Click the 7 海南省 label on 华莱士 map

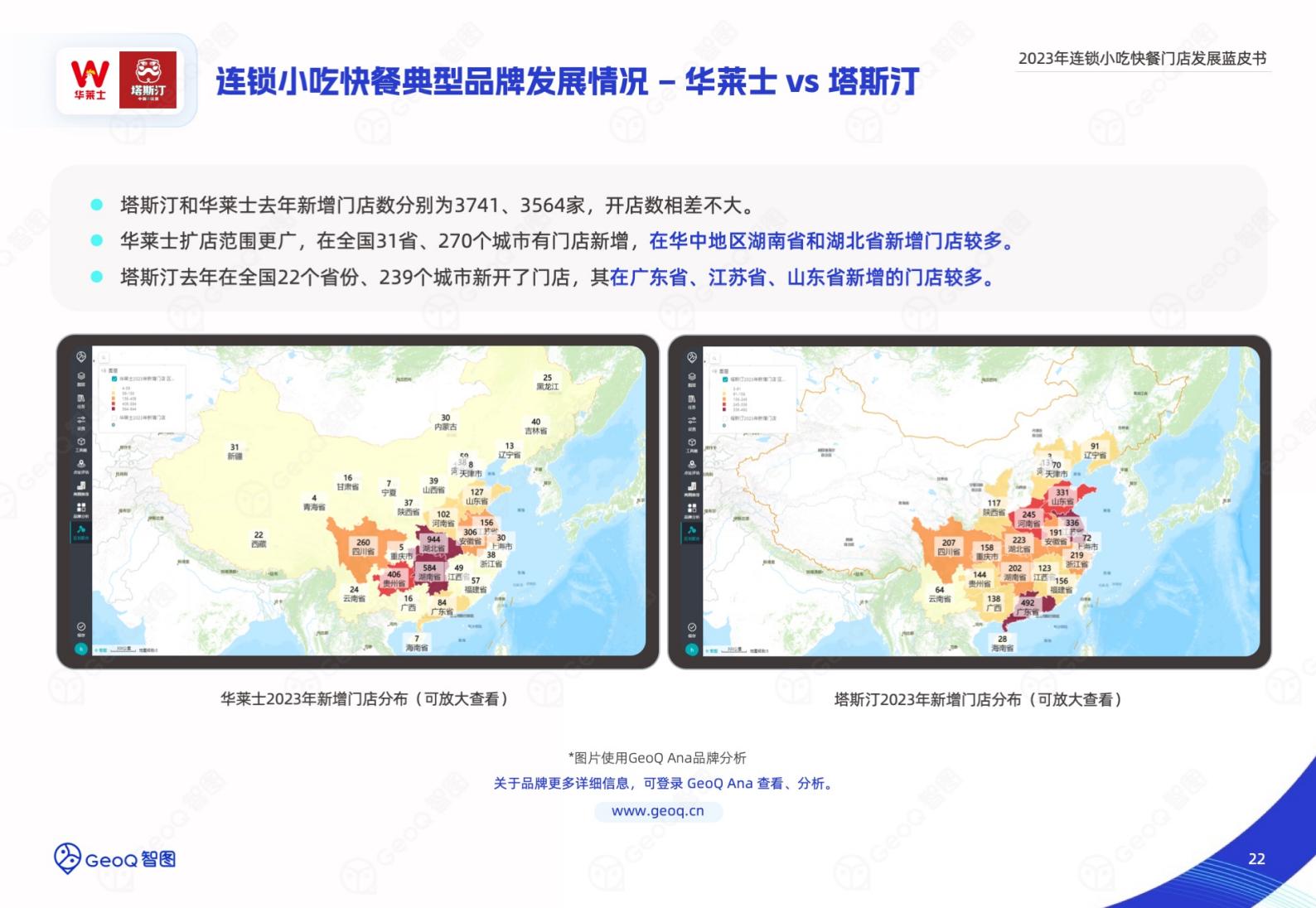click(x=417, y=643)
